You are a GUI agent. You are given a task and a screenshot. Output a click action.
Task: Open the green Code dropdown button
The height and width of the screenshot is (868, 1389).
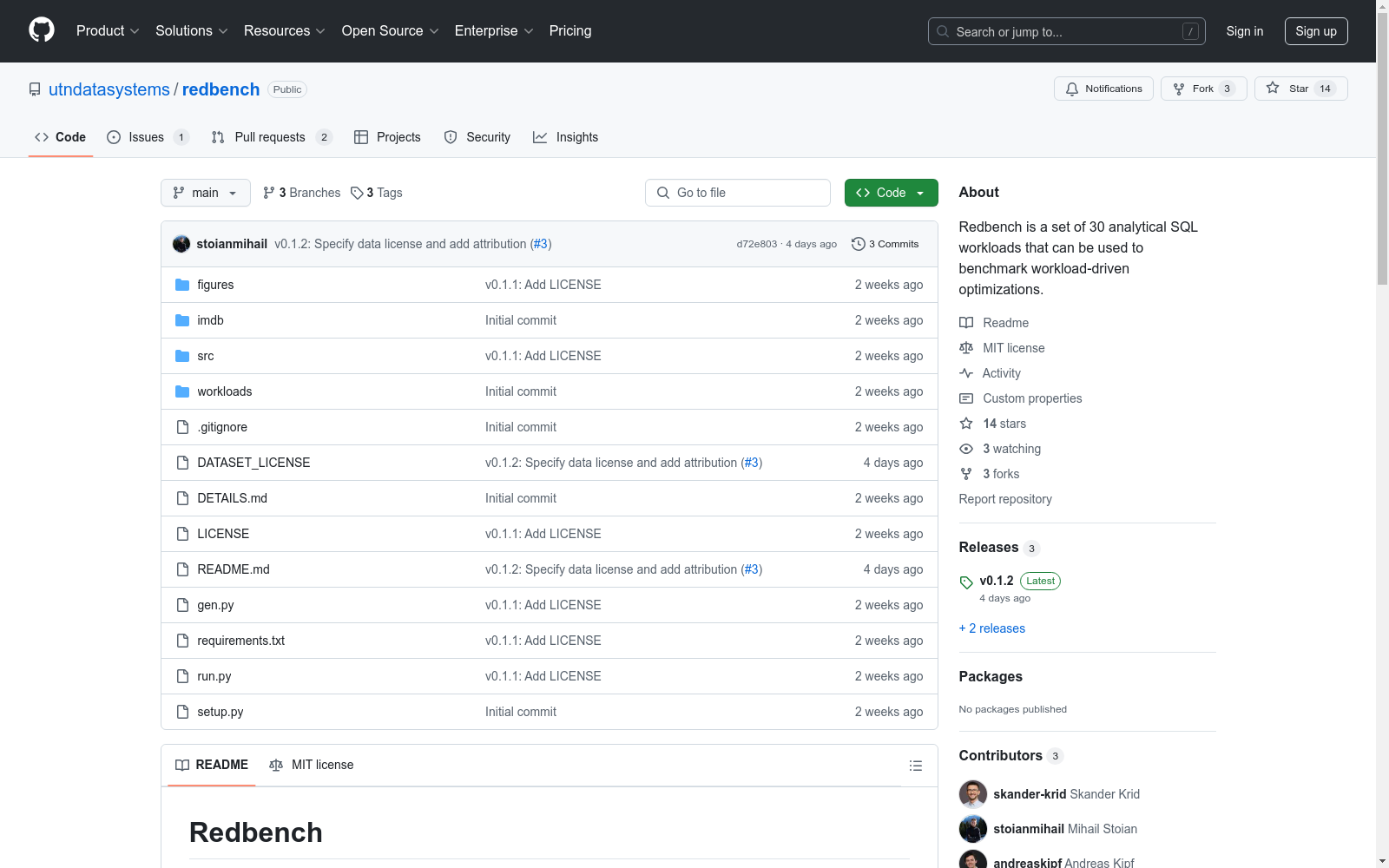[x=891, y=193]
